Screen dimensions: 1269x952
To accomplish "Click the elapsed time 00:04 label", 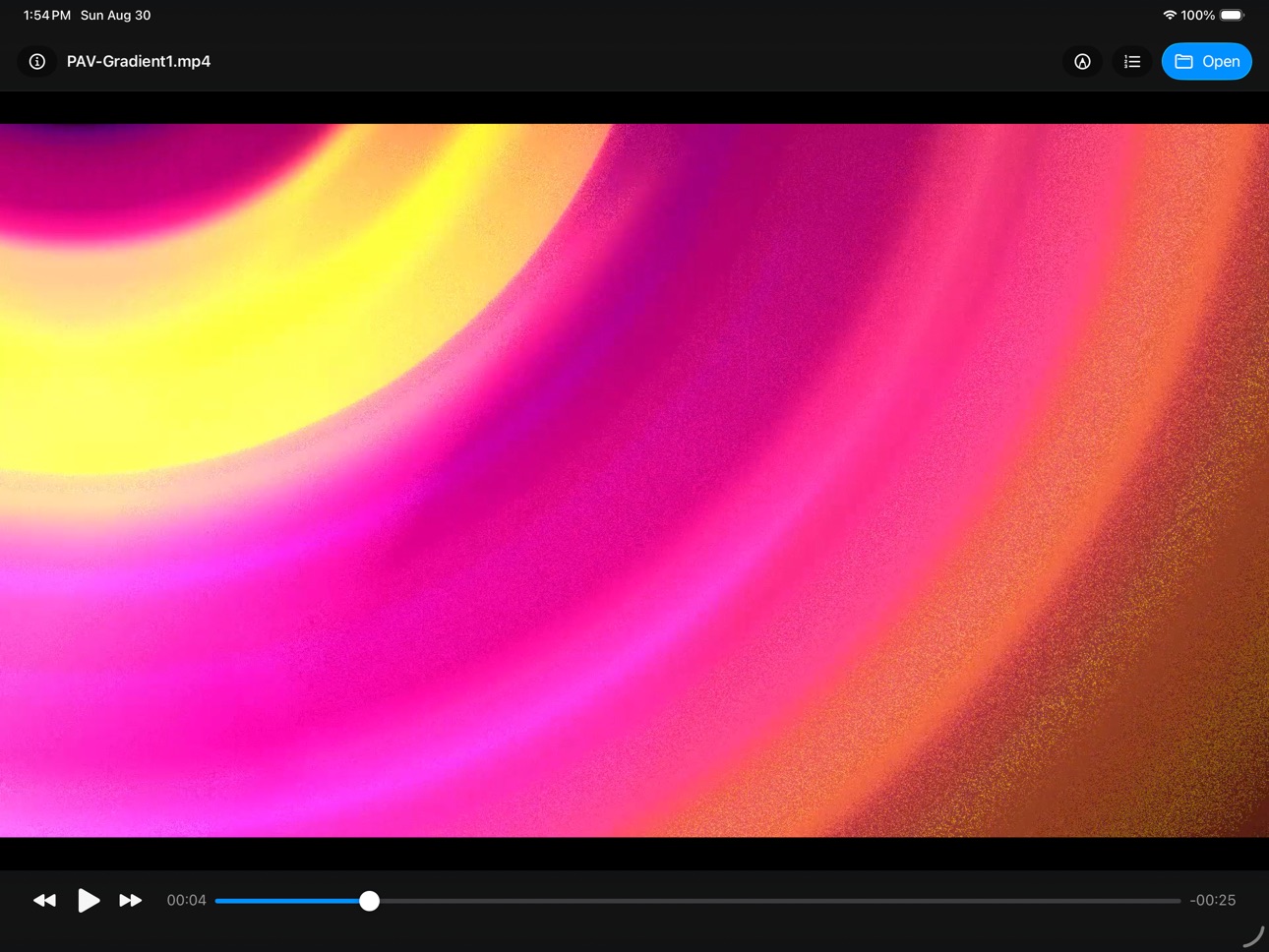I will [187, 900].
